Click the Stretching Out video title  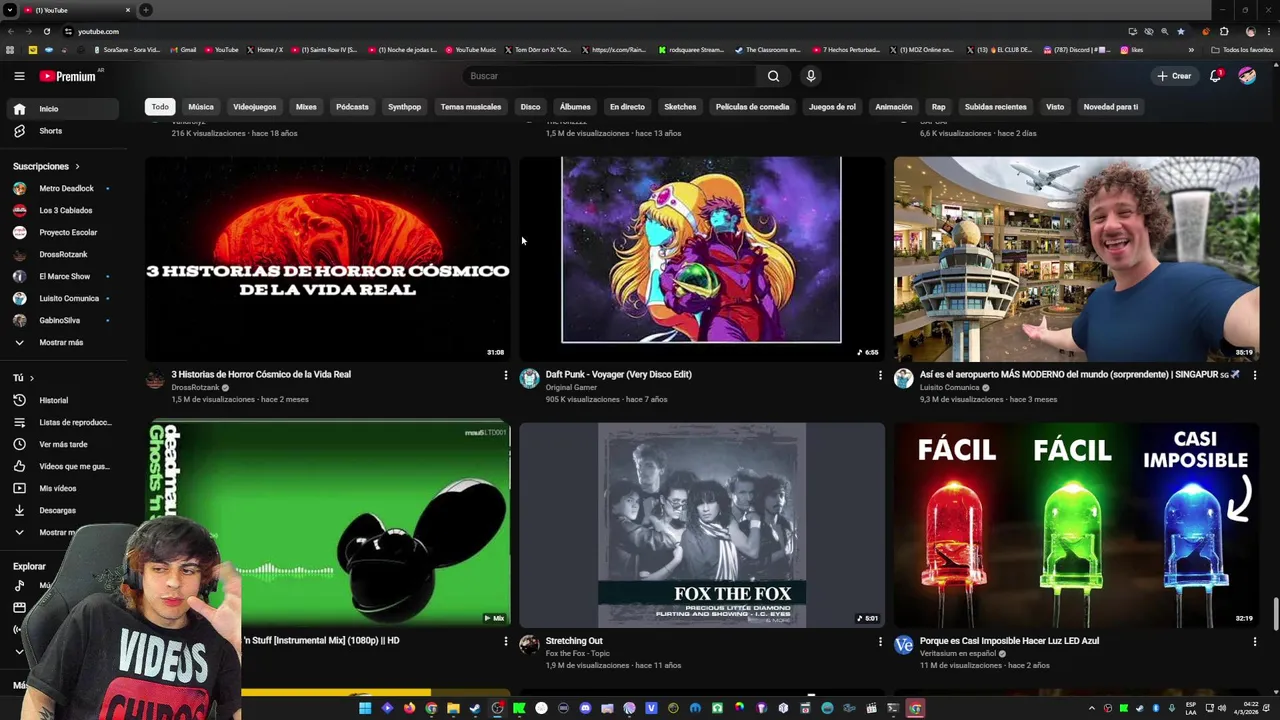(x=574, y=641)
